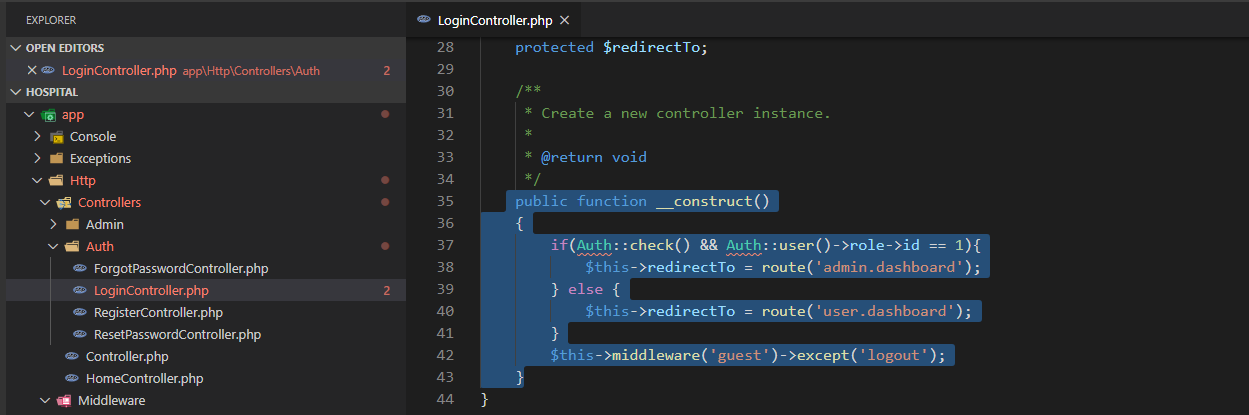Click the PHP icon beside Controller.php
This screenshot has height=415, width=1249.
(x=72, y=356)
